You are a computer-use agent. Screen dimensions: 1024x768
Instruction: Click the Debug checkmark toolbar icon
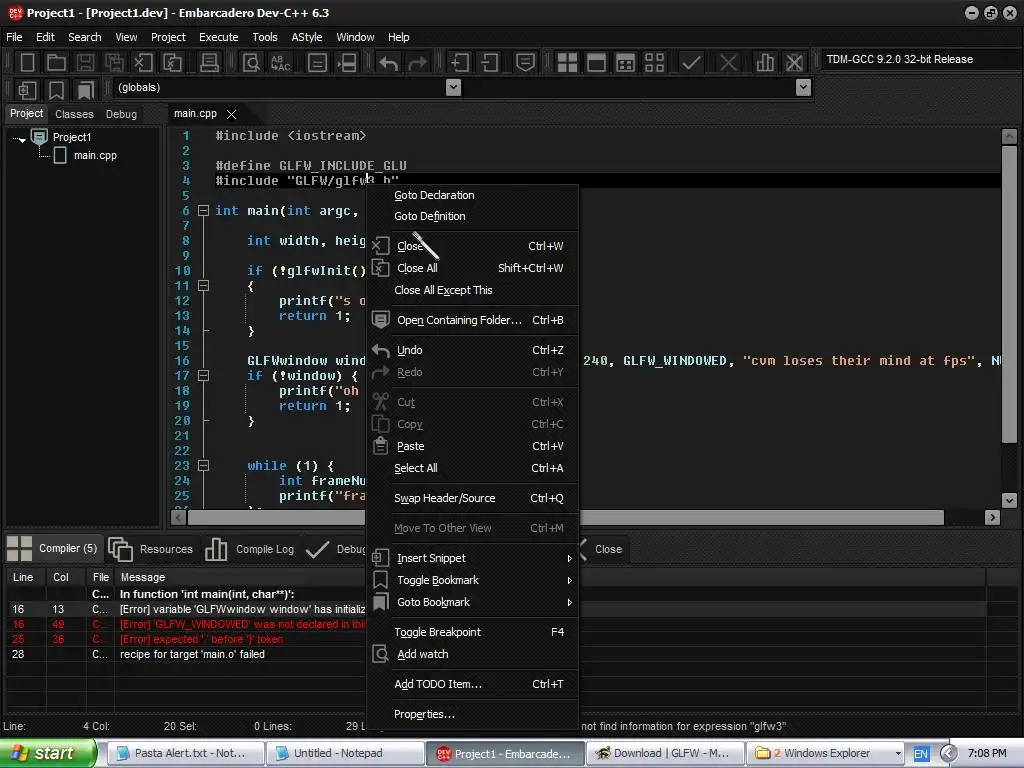691,63
